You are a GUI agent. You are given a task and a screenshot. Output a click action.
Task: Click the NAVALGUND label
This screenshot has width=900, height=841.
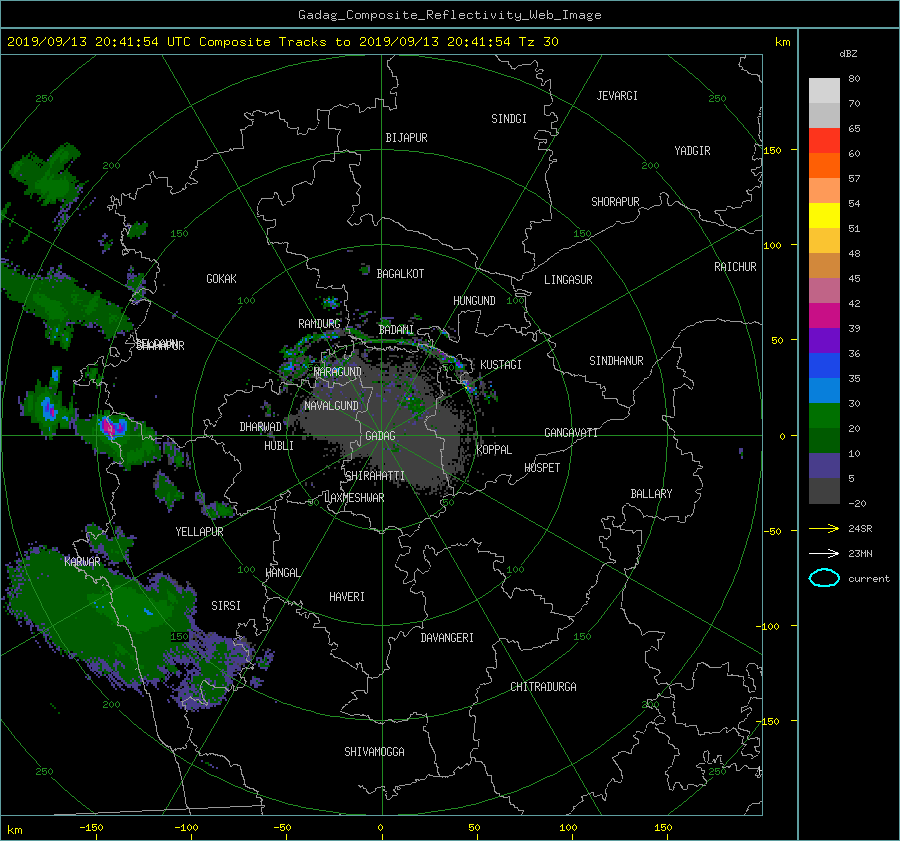(x=331, y=406)
